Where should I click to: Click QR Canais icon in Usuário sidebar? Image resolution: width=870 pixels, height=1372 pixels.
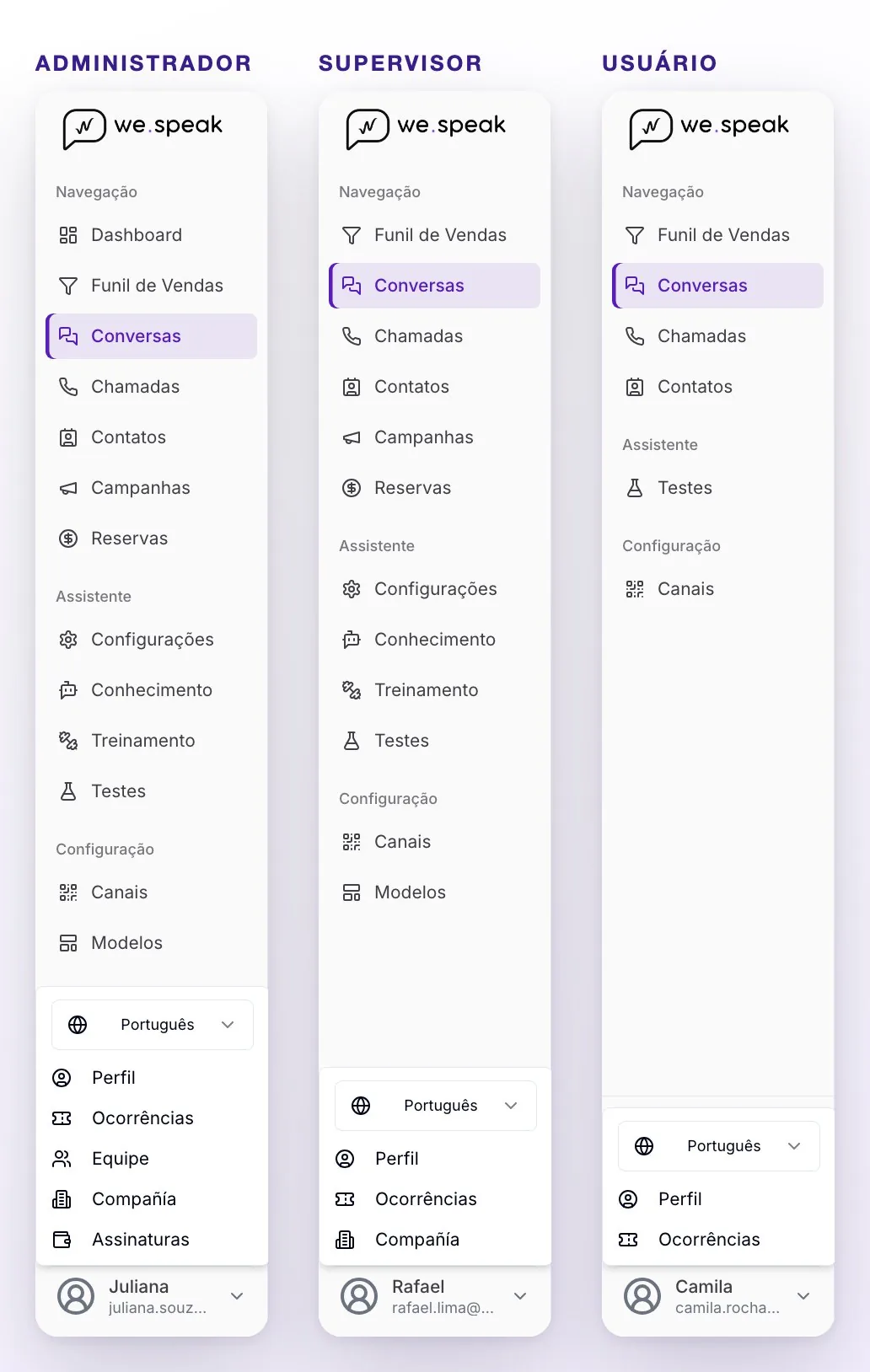635,589
